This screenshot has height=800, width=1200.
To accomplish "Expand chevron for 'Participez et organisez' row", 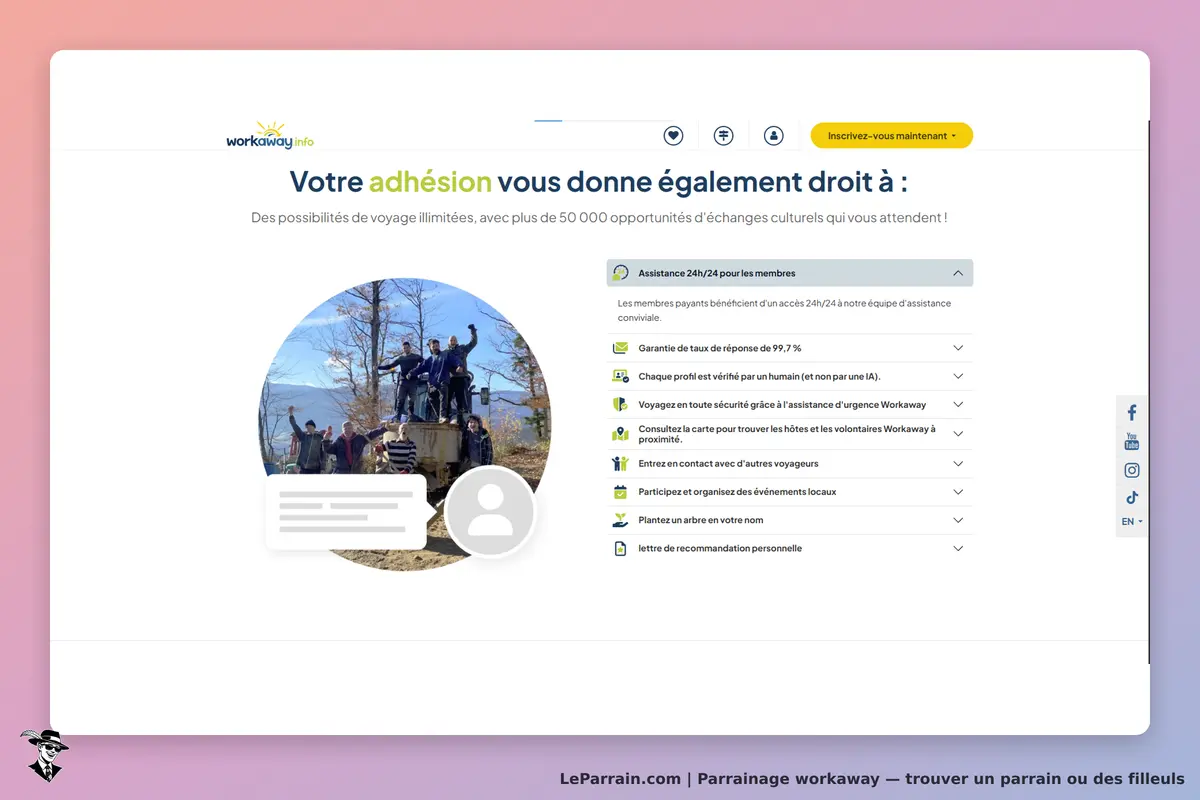I will (x=958, y=492).
